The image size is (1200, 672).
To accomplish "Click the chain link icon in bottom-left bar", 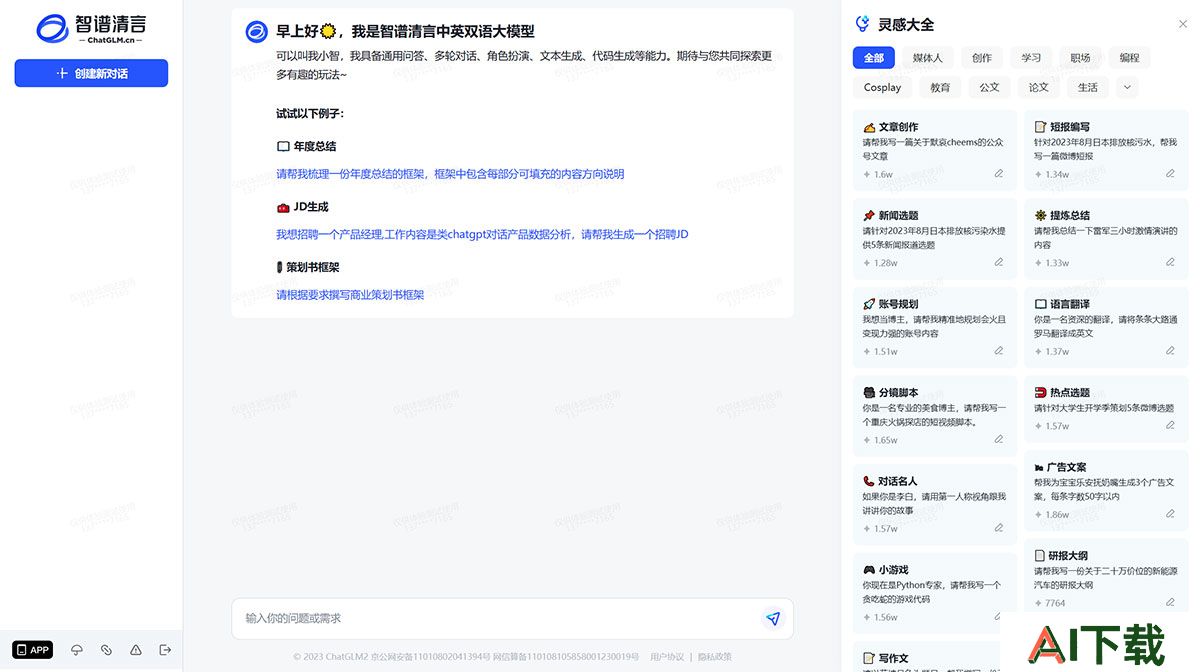I will (106, 650).
